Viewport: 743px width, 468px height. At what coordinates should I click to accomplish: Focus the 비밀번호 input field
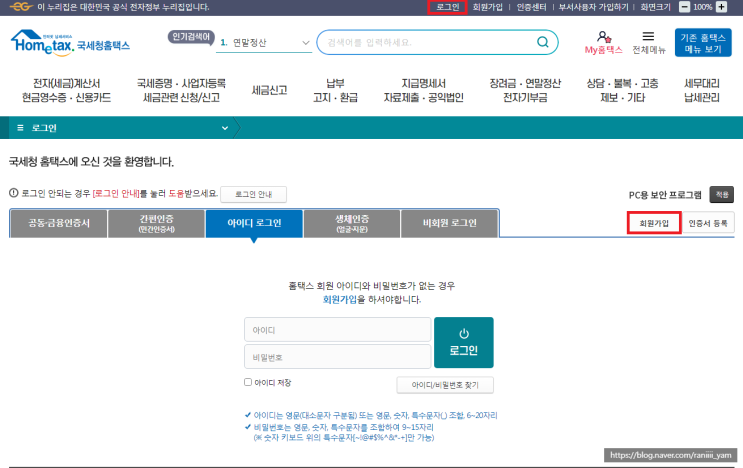coord(337,357)
